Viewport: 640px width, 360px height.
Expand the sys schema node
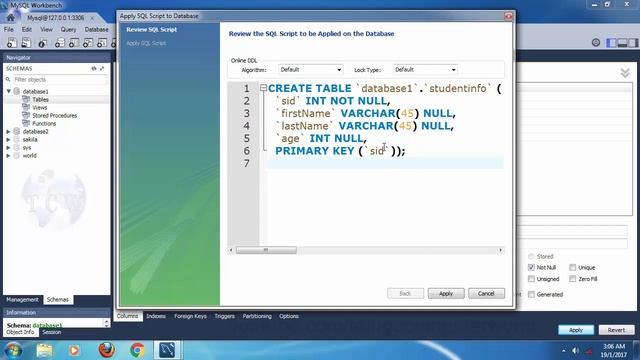[9, 147]
